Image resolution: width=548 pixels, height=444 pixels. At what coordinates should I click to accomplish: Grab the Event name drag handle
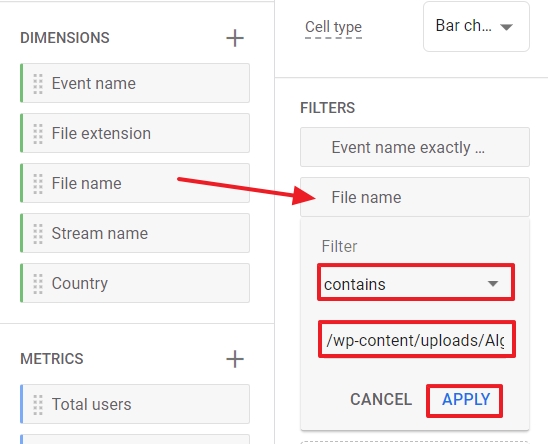[x=38, y=84]
